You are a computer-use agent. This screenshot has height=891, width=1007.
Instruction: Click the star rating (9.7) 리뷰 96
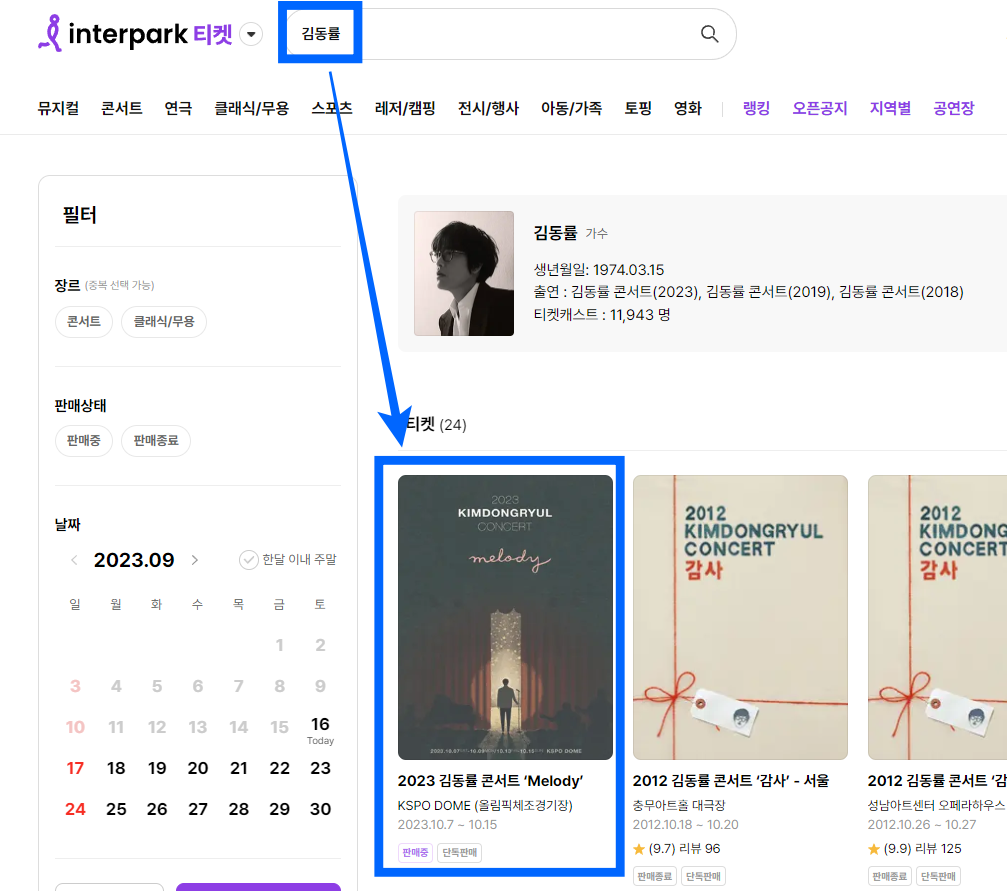point(676,849)
